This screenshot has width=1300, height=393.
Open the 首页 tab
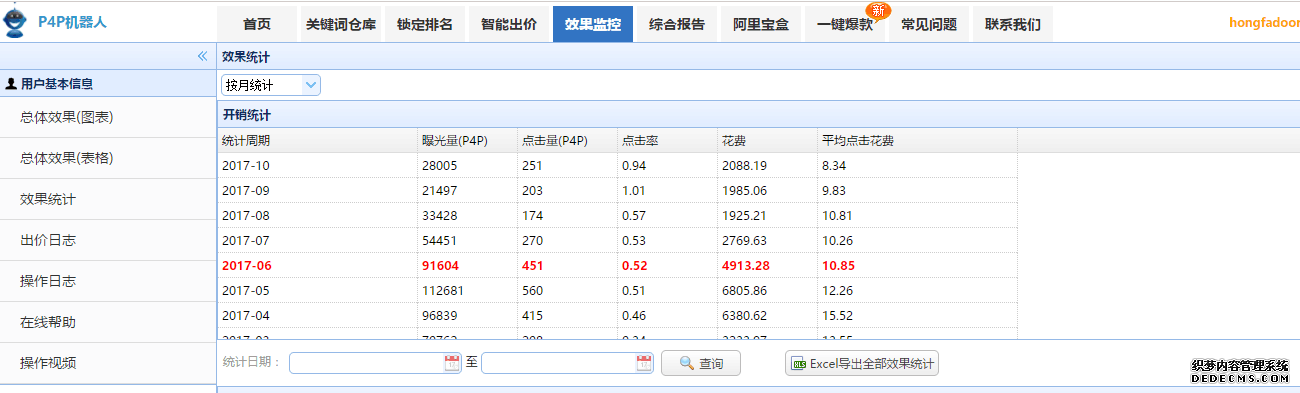tap(257, 24)
